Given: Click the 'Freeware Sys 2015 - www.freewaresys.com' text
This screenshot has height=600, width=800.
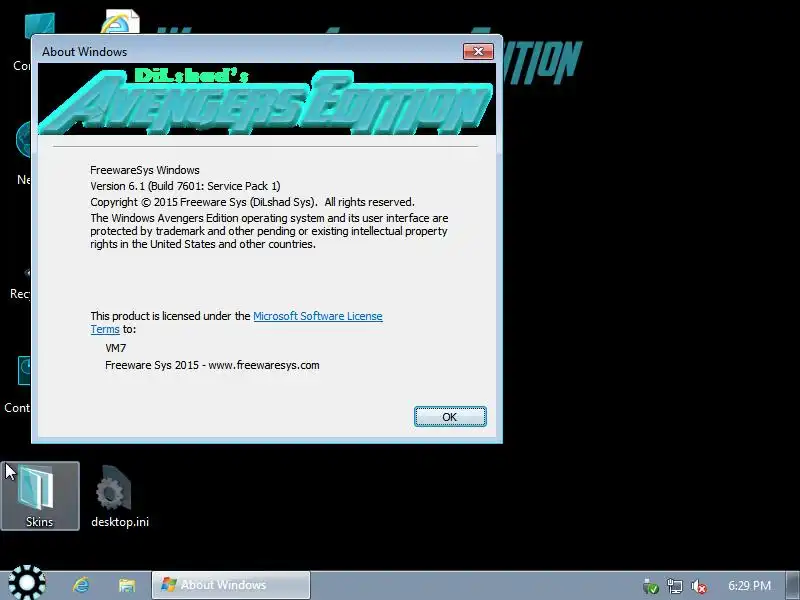Looking at the screenshot, I should pos(212,365).
